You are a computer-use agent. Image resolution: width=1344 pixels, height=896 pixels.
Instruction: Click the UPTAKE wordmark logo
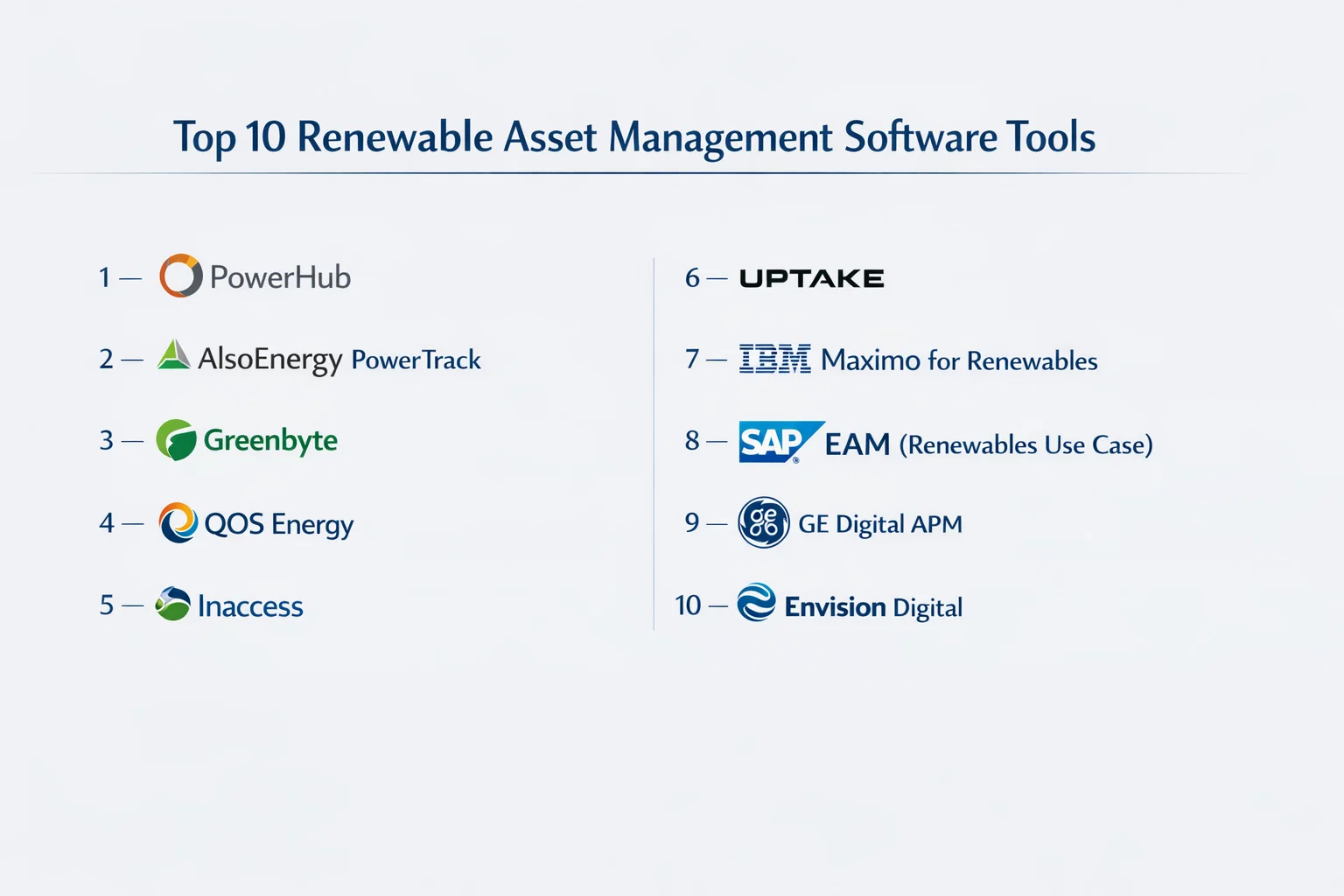point(811,278)
